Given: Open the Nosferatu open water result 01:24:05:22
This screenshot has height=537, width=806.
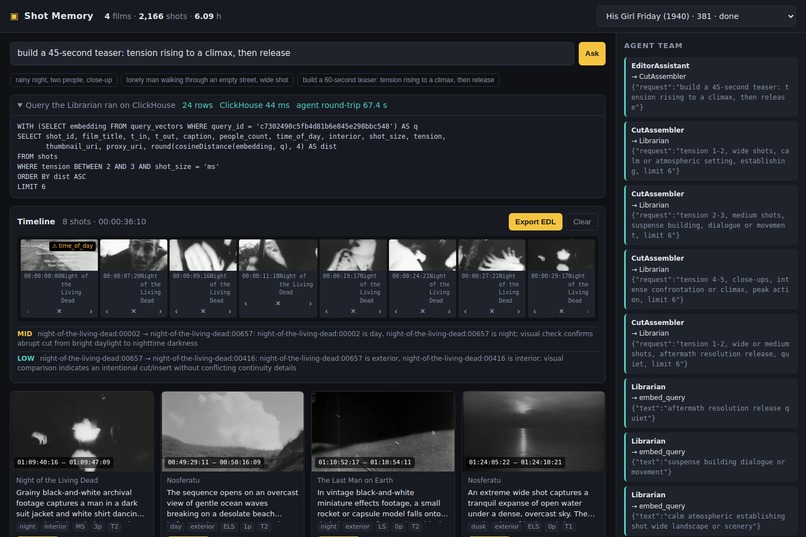Looking at the screenshot, I should pyautogui.click(x=534, y=431).
